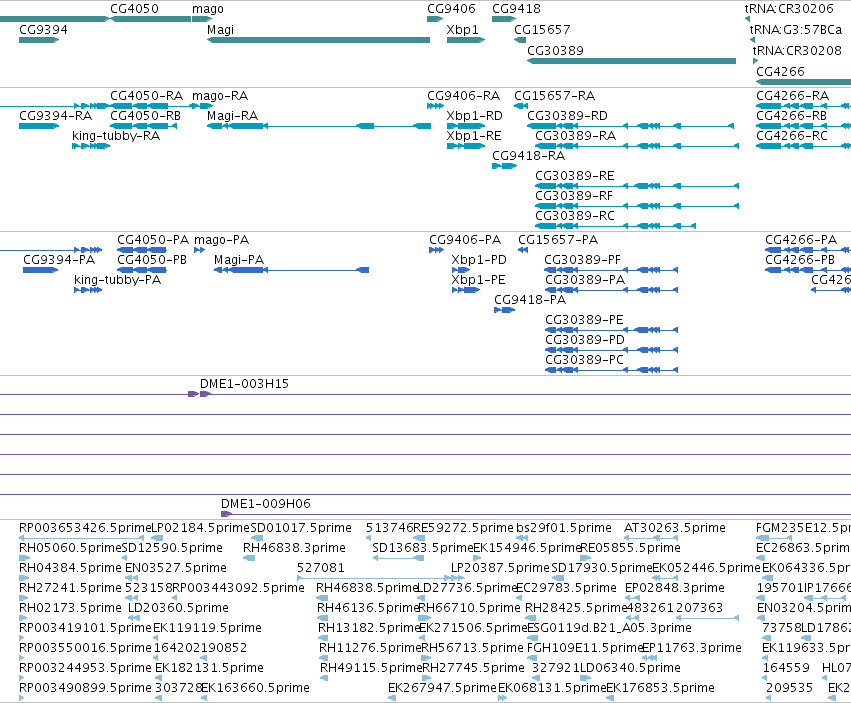Select EST RH27241.5prime
Viewport: 851px width, 703px height.
23,598
